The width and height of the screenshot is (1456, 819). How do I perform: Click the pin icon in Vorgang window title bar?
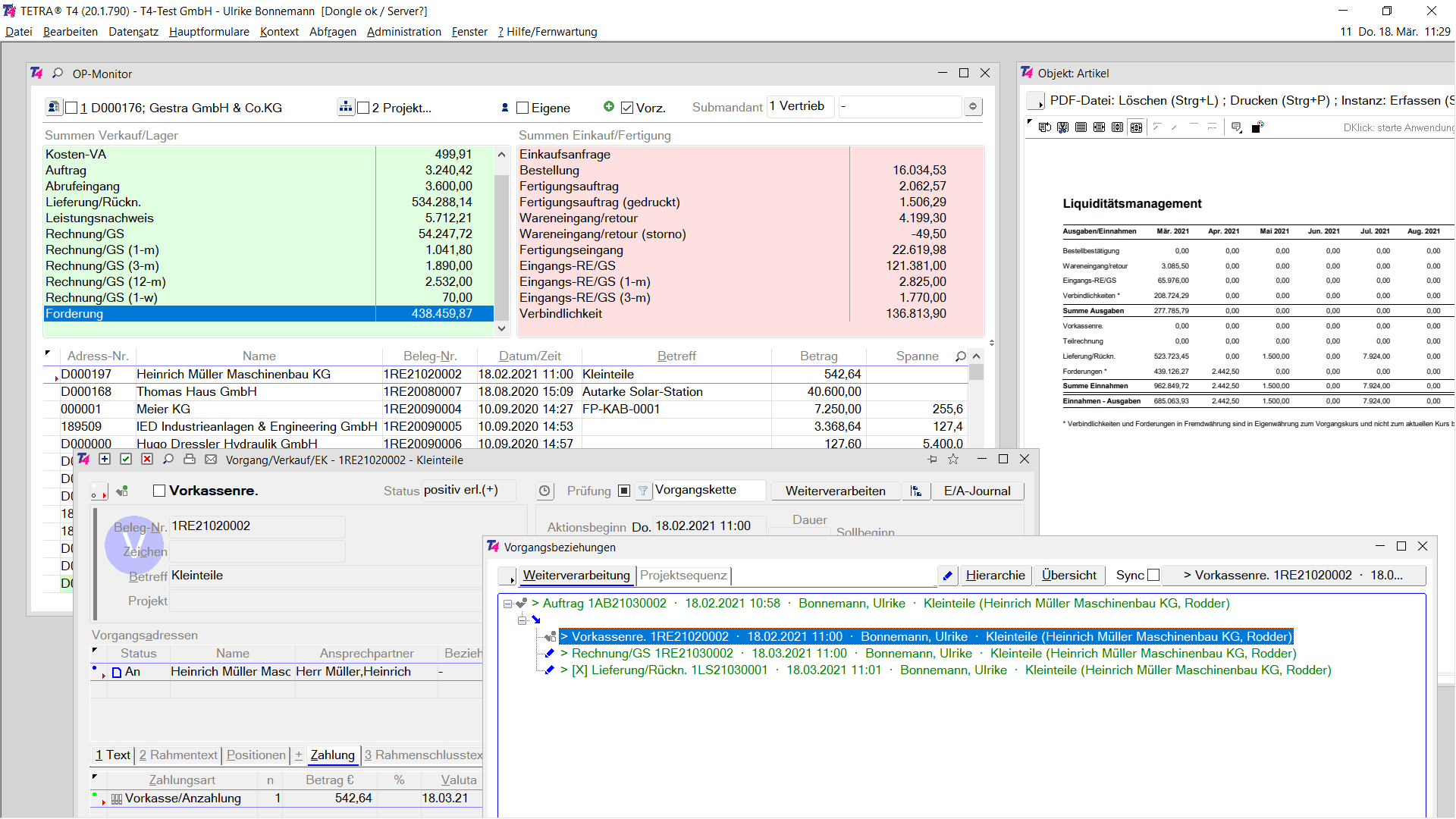coord(932,460)
